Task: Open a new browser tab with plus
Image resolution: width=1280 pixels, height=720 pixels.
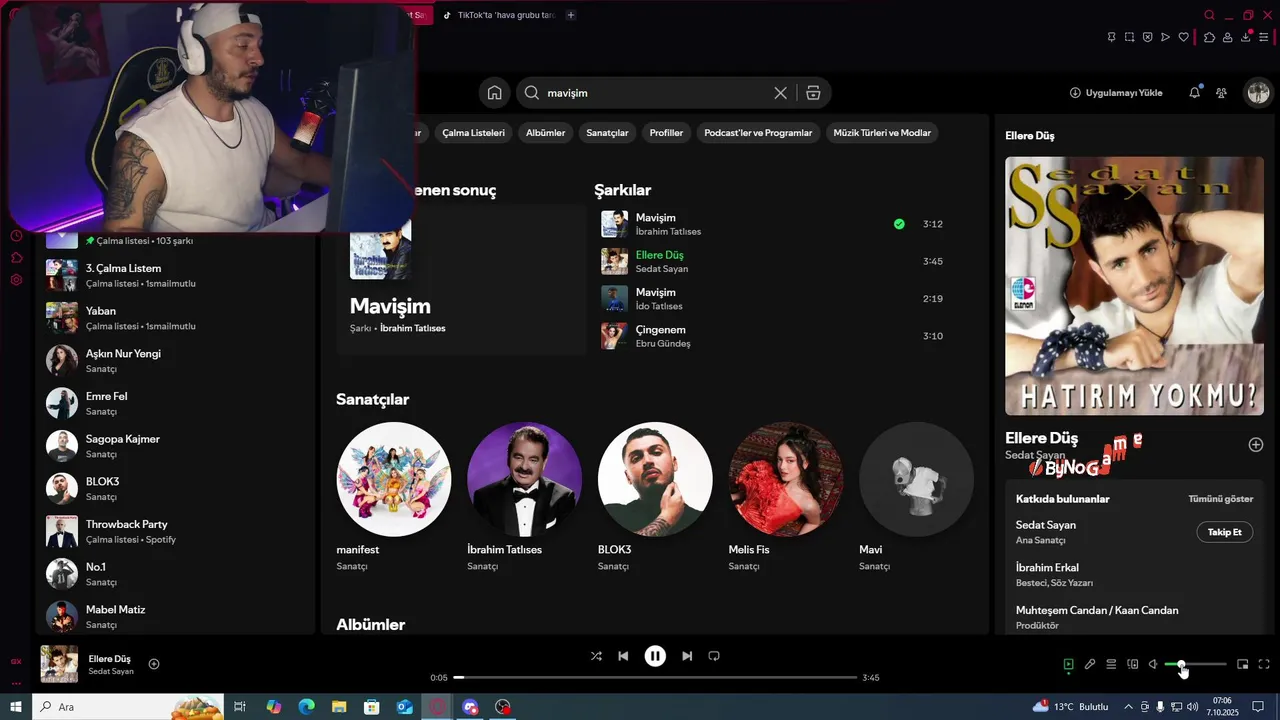Action: click(x=571, y=15)
